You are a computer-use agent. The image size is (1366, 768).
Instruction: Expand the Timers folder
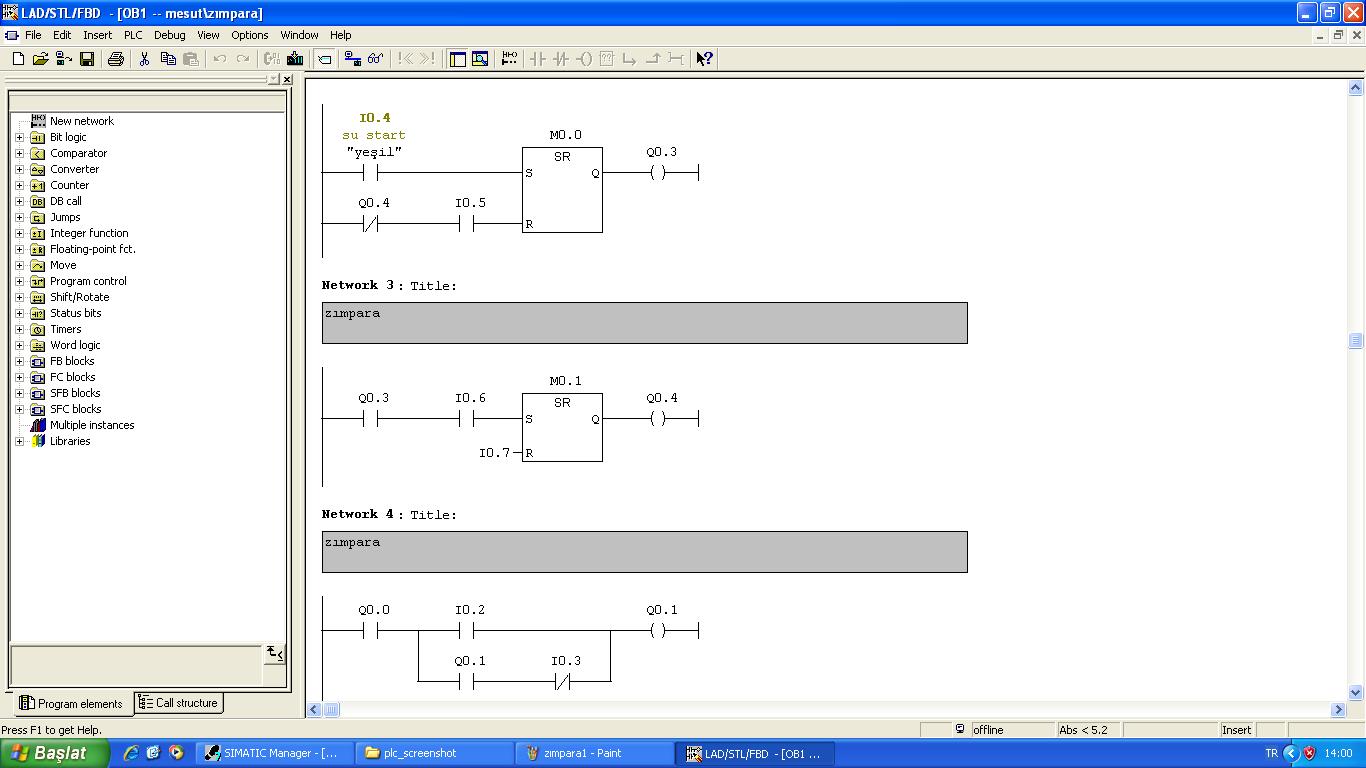tap(19, 329)
